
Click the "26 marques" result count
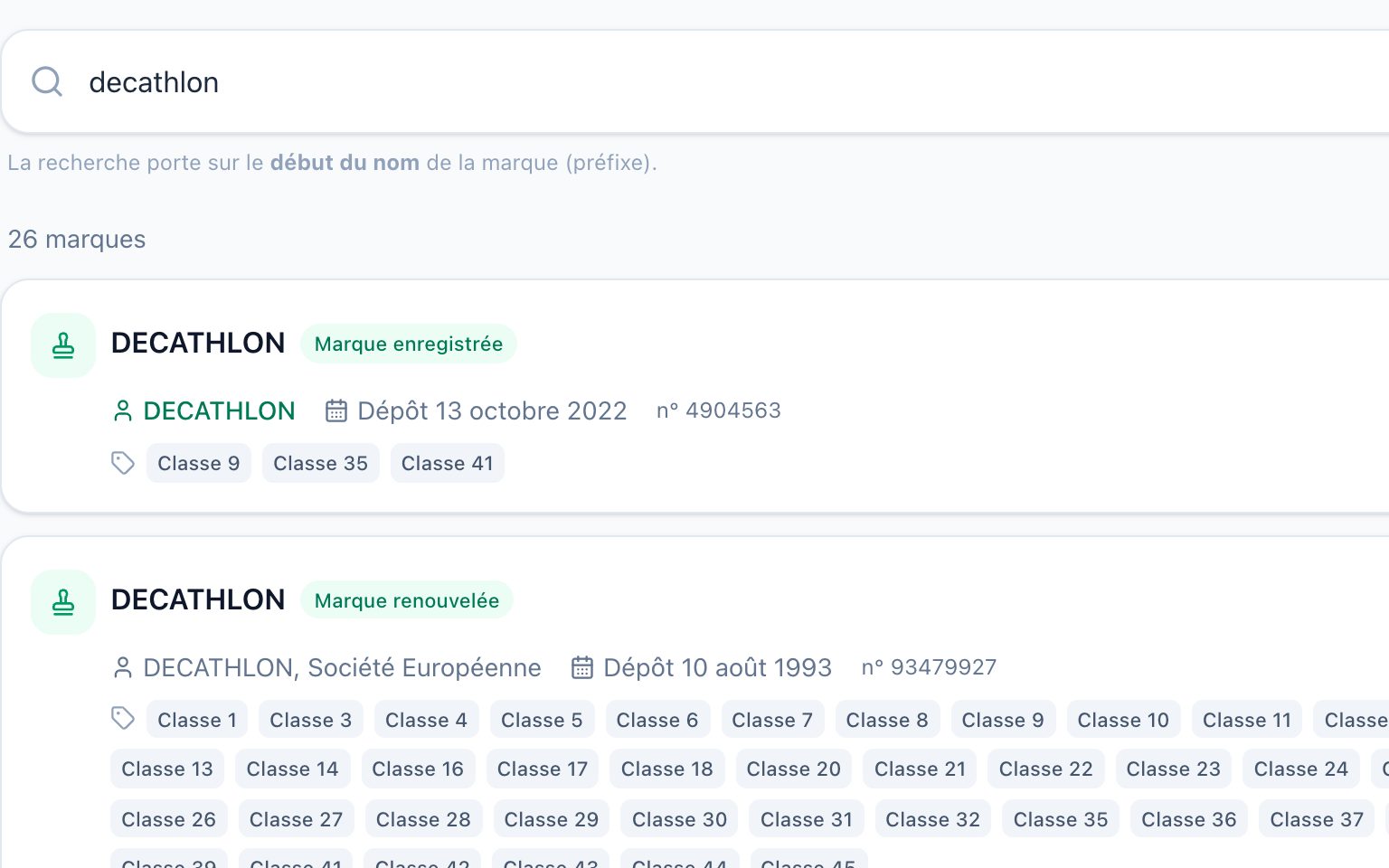(x=77, y=239)
